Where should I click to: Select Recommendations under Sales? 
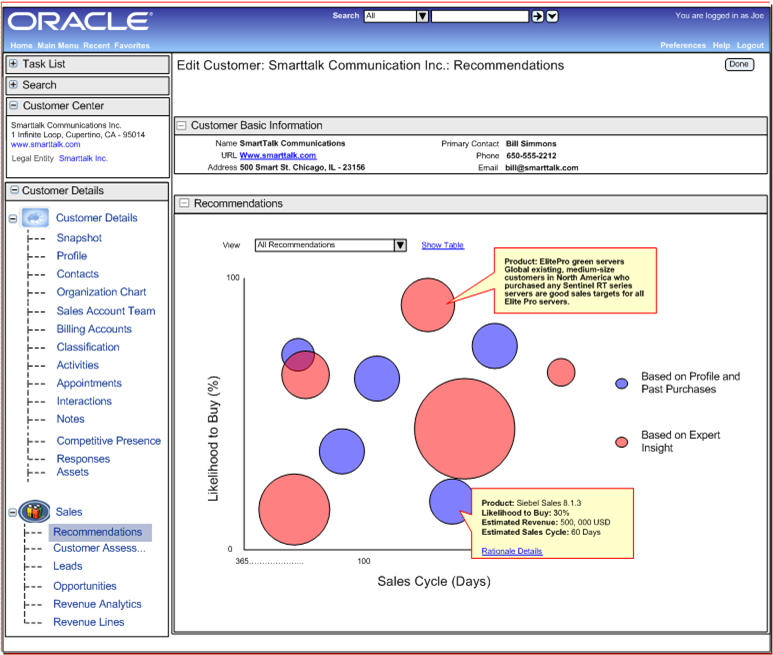[98, 532]
